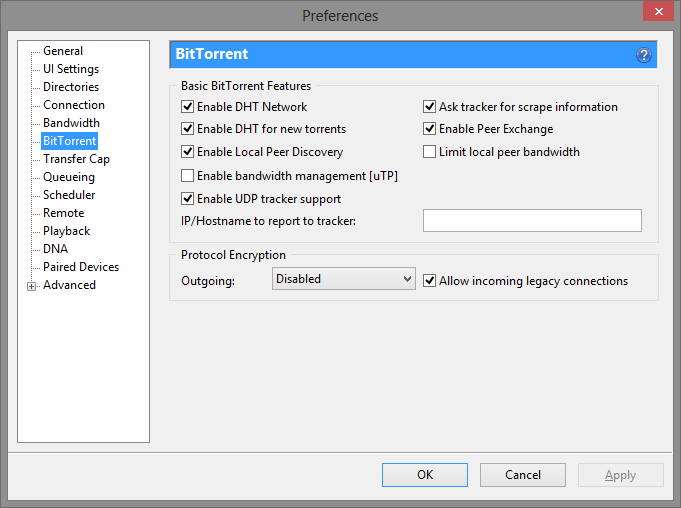The width and height of the screenshot is (681, 508).
Task: Expand the Advanced tree node
Action: pos(32,286)
